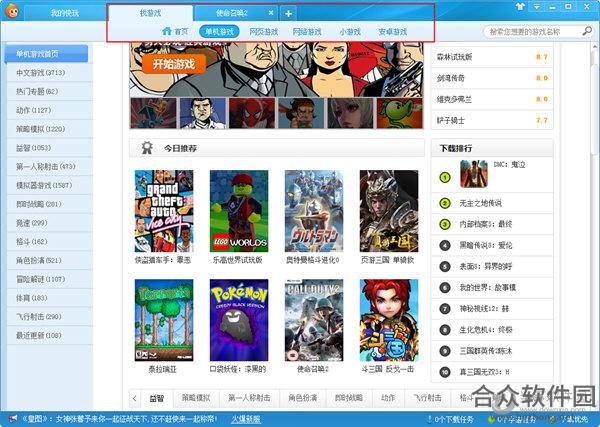Select 冒险解谜 (1107) category
This screenshot has height=427, width=600.
click(50, 279)
